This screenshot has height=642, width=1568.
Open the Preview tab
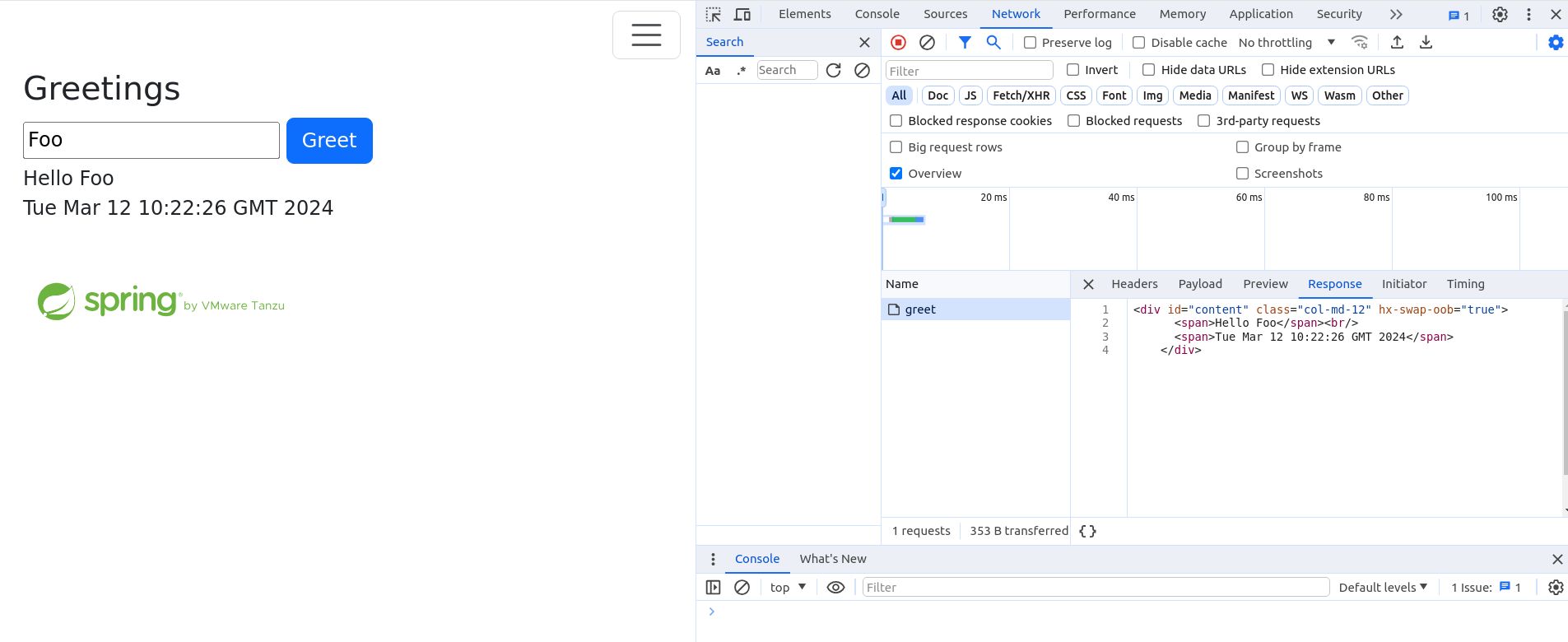(x=1265, y=284)
